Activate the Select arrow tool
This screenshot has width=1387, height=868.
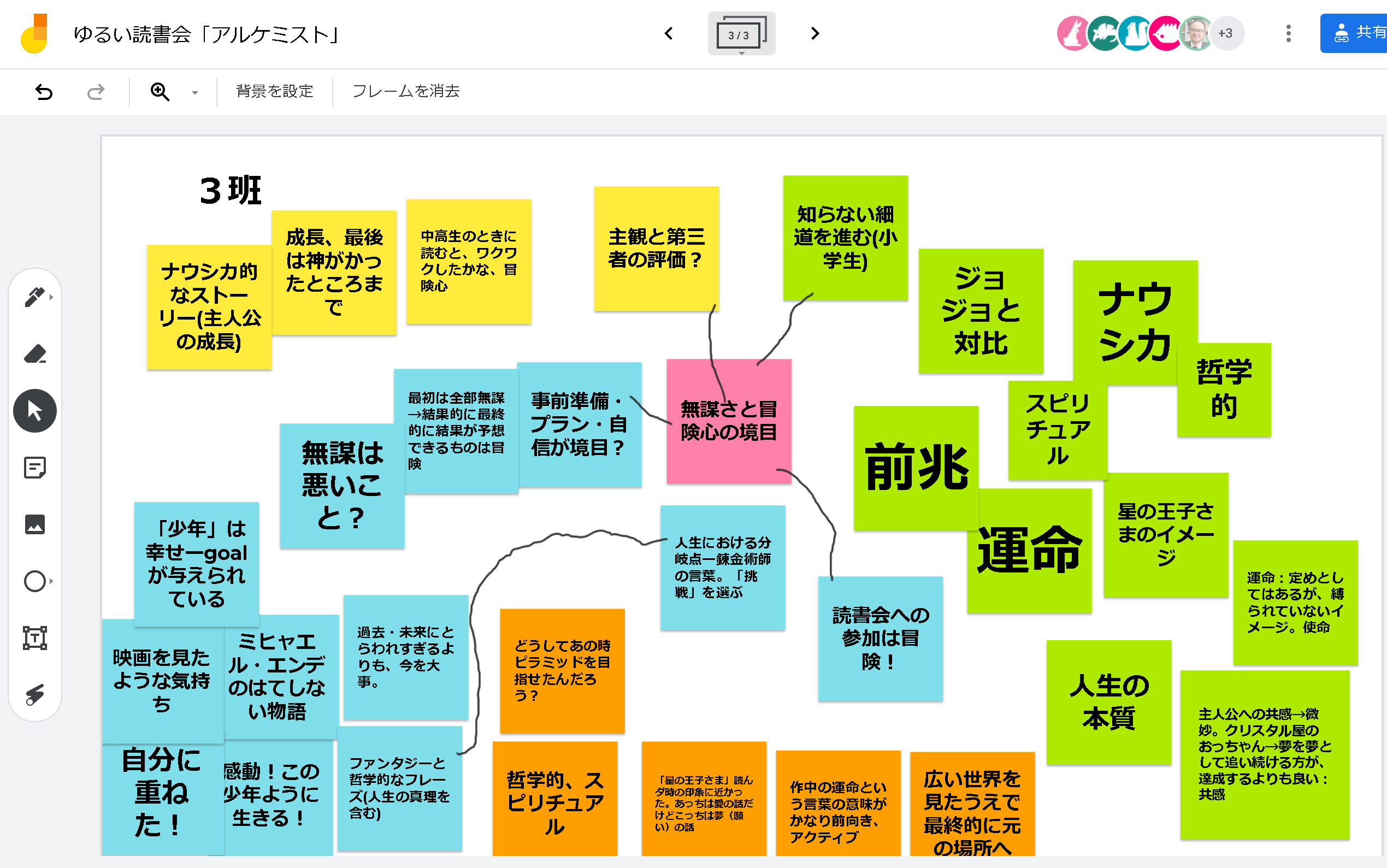(34, 410)
